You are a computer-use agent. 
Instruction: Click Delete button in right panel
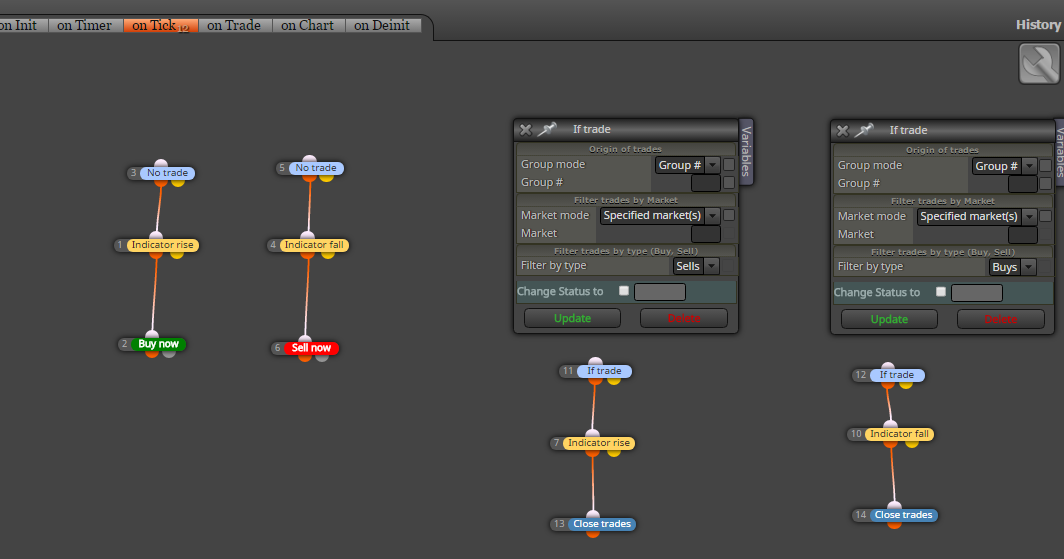point(1000,319)
